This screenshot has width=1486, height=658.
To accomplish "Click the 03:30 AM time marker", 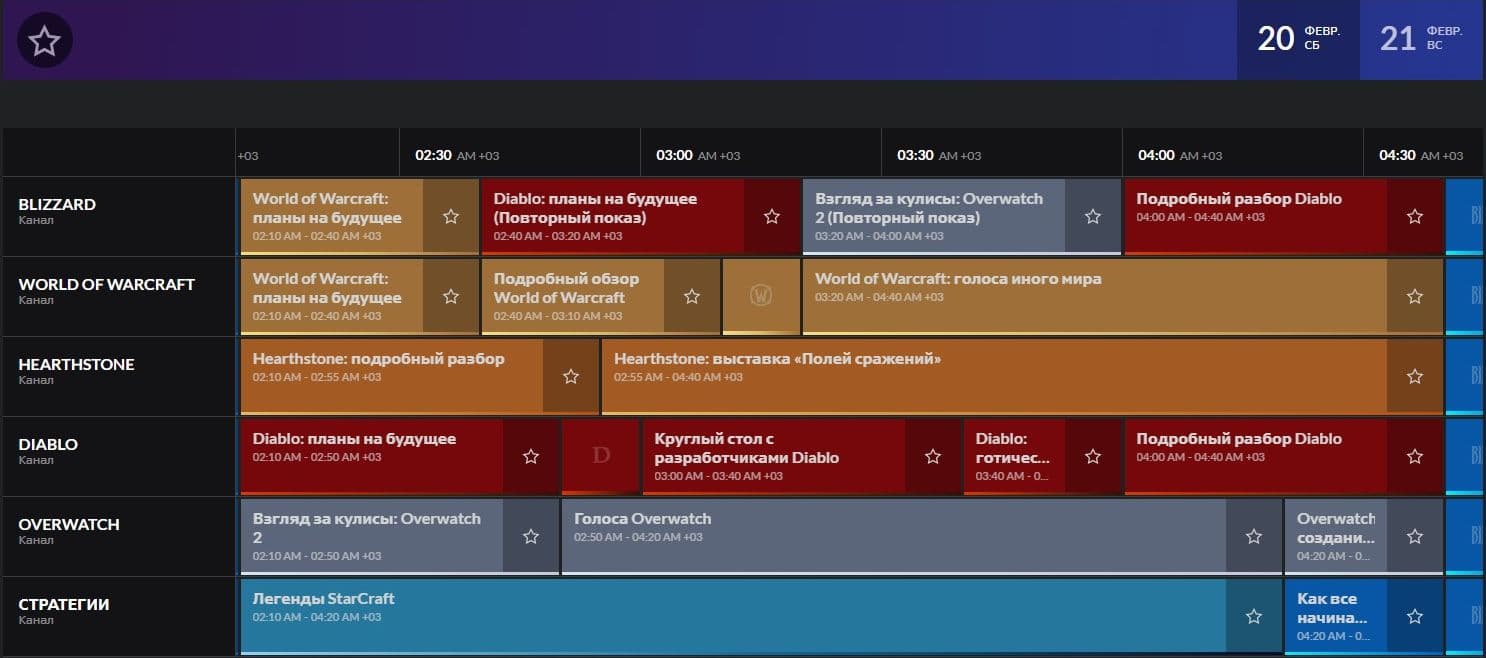I will click(939, 155).
